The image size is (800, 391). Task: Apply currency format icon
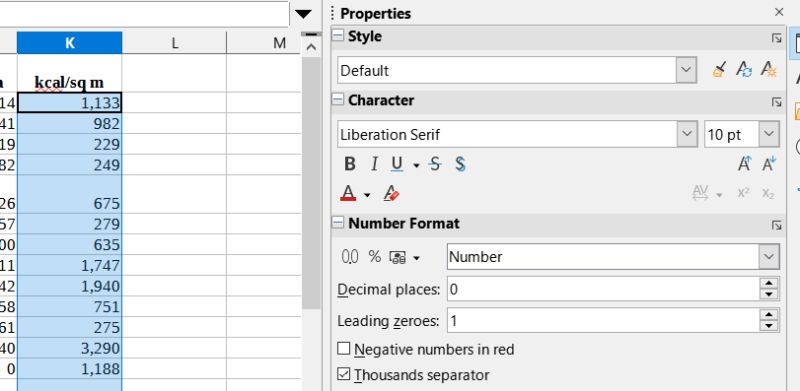(x=397, y=257)
